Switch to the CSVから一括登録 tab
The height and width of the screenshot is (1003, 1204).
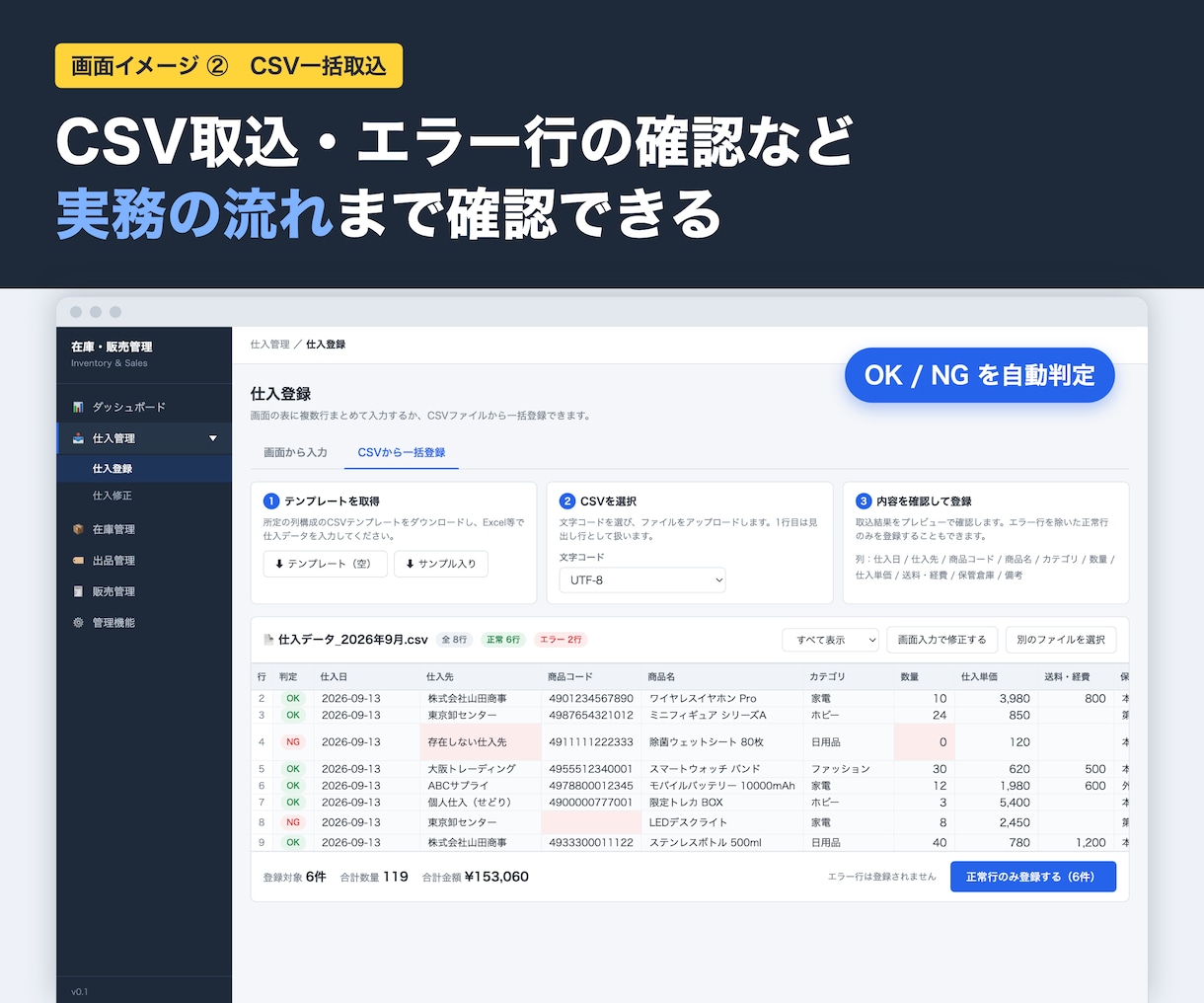[401, 452]
